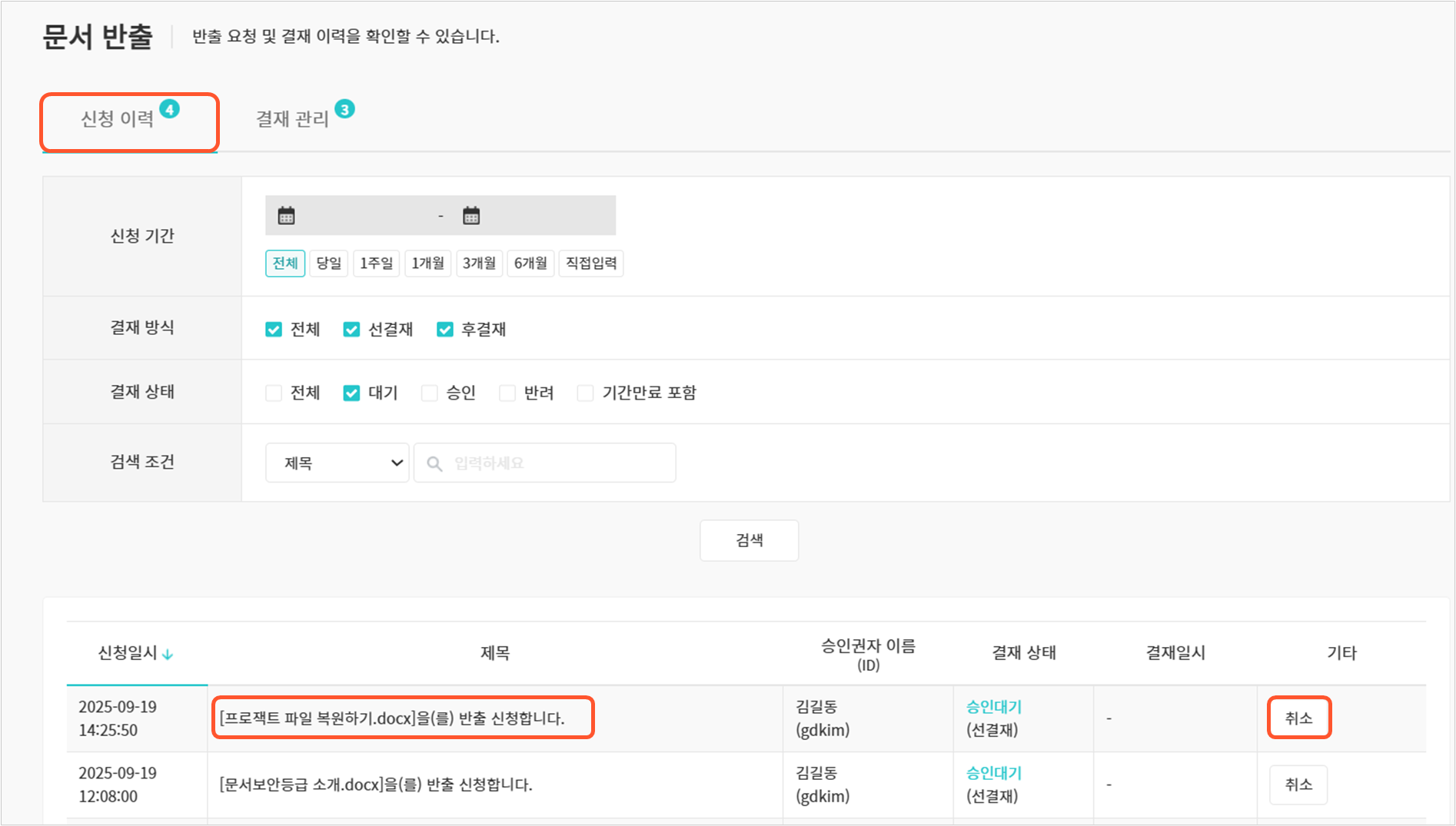The width and height of the screenshot is (1456, 826).
Task: Click the search magnifier icon
Action: point(434,464)
